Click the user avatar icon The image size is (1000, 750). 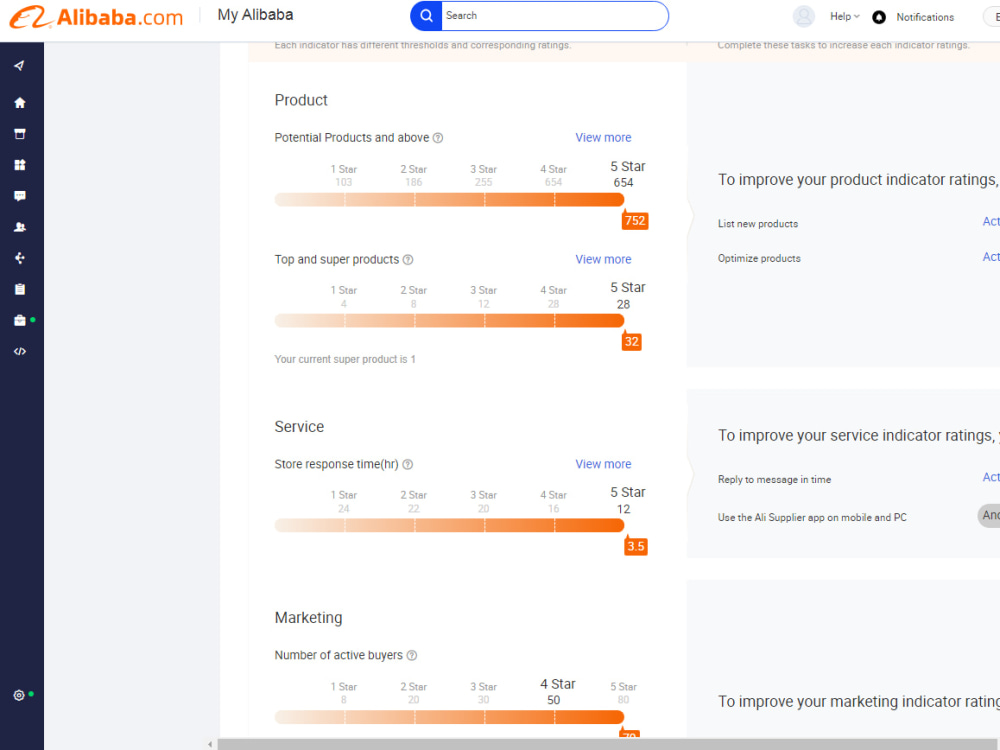pos(804,17)
